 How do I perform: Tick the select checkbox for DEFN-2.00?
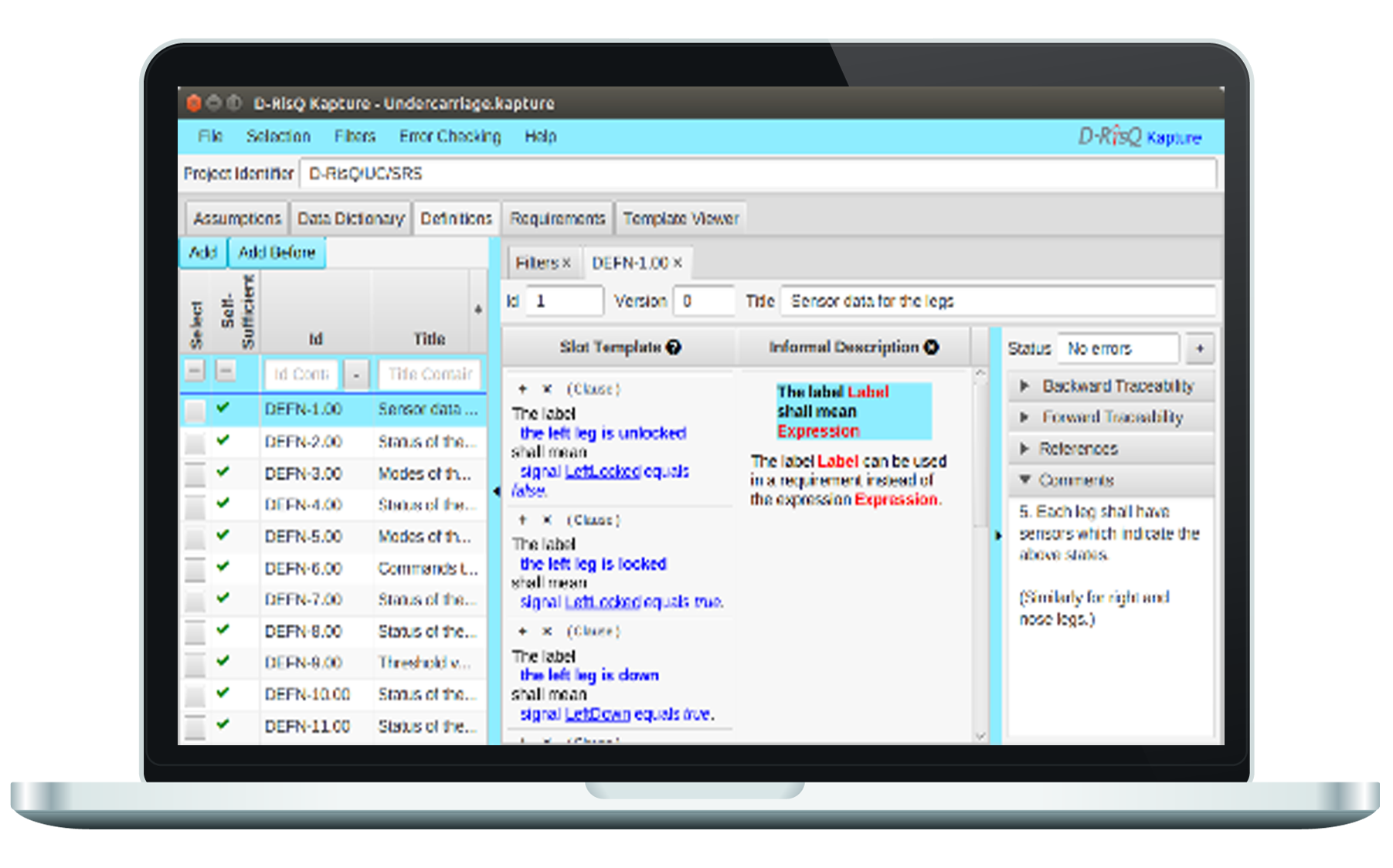[195, 442]
